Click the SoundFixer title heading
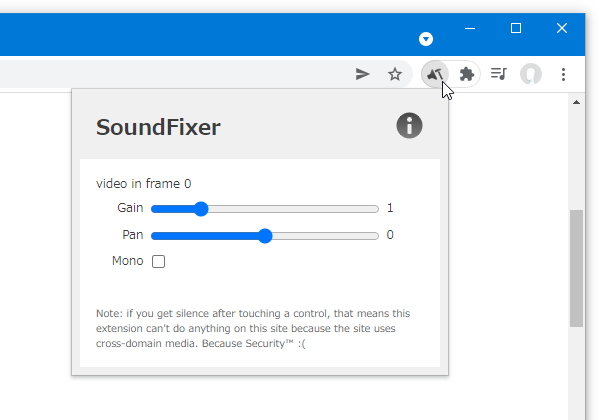 pyautogui.click(x=158, y=127)
